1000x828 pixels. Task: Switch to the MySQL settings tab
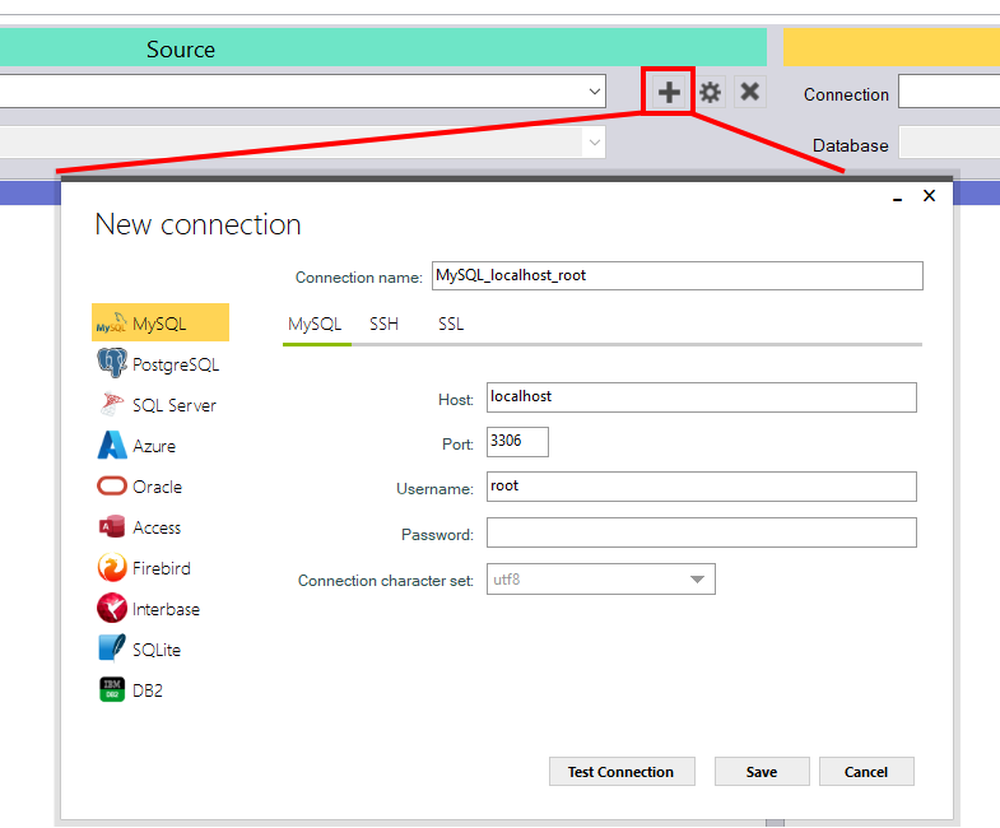(315, 324)
